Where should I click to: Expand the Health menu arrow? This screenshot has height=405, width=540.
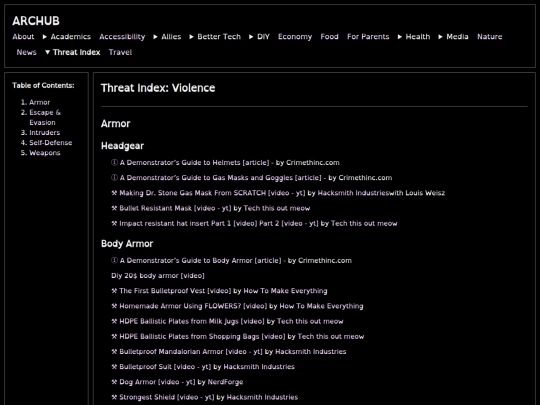click(x=400, y=37)
